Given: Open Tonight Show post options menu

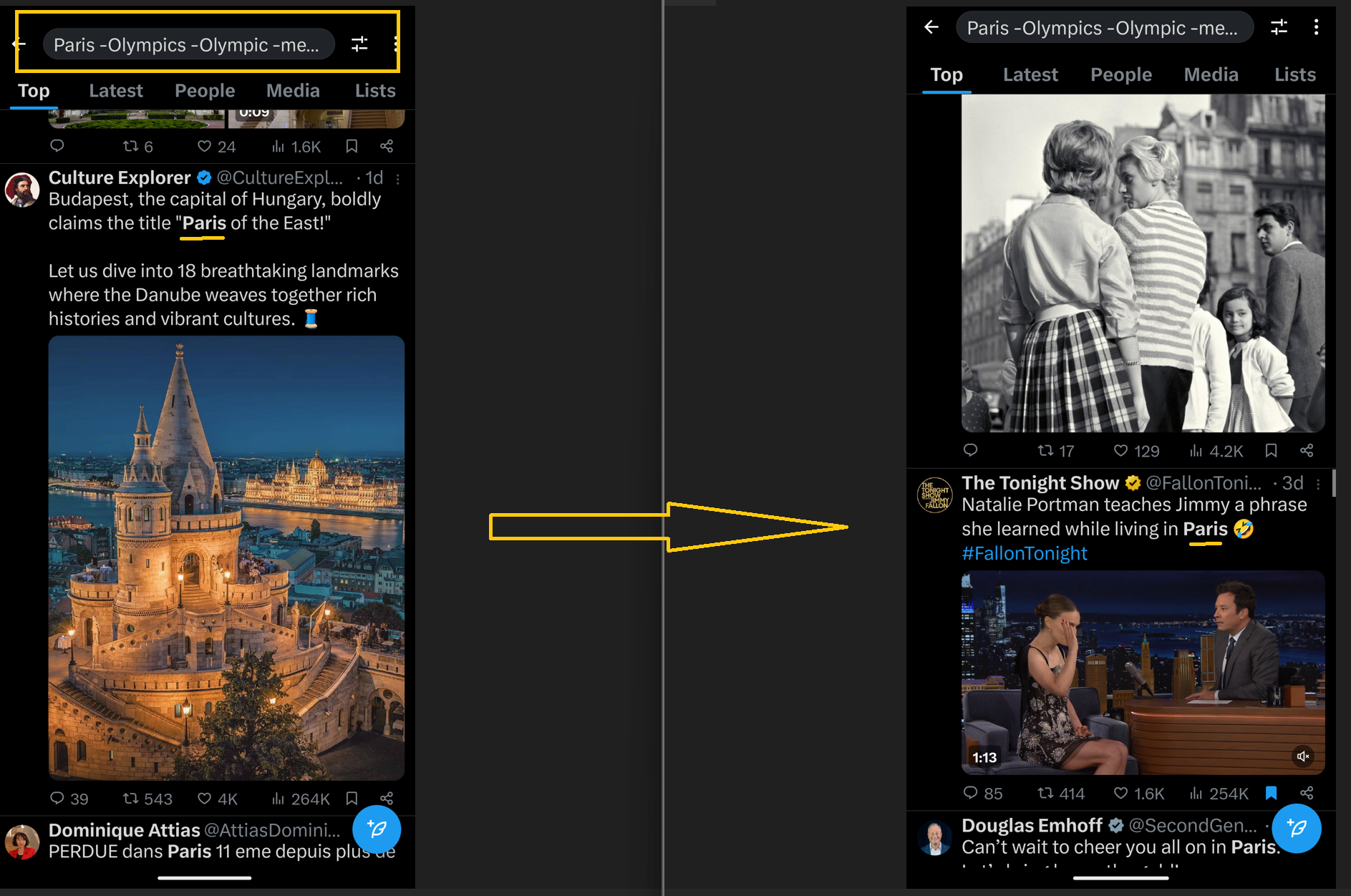Looking at the screenshot, I should pyautogui.click(x=1318, y=484).
